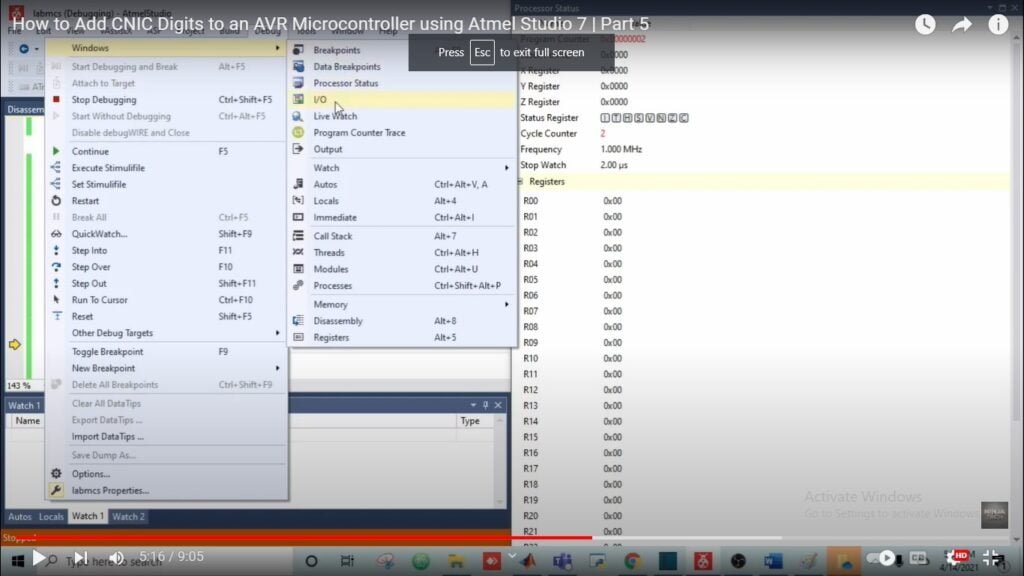This screenshot has width=1024, height=576.
Task: Click the Modules icon in the submenu
Action: coord(298,268)
